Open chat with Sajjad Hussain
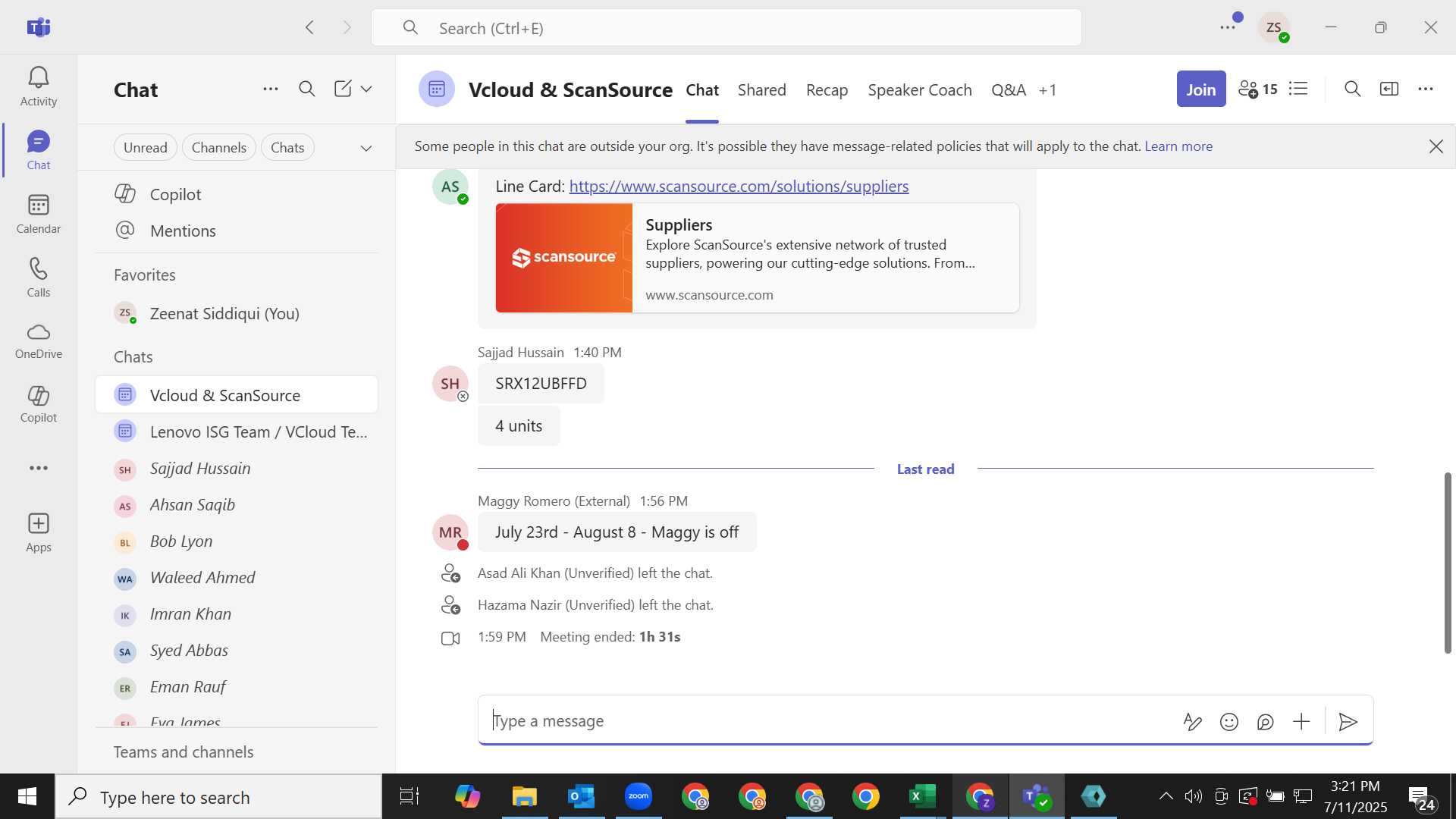 point(237,469)
